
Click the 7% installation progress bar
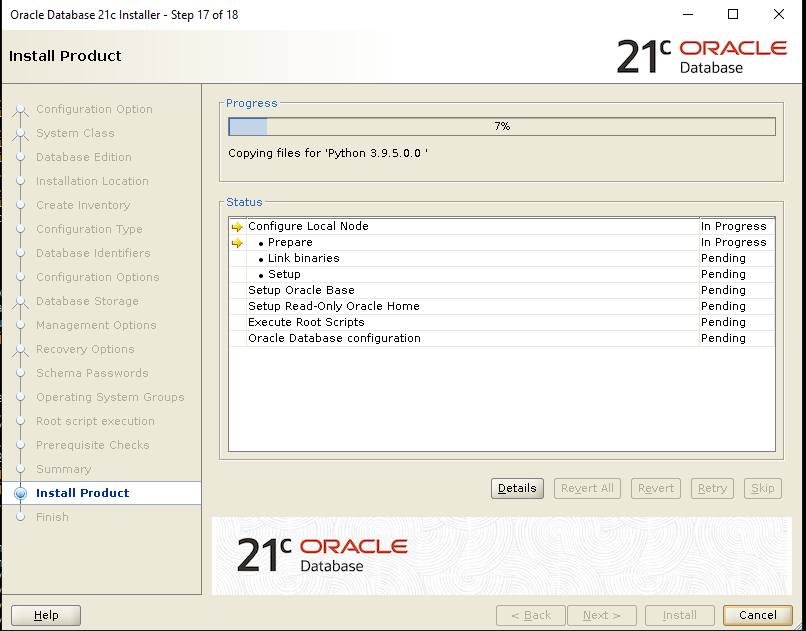point(502,126)
